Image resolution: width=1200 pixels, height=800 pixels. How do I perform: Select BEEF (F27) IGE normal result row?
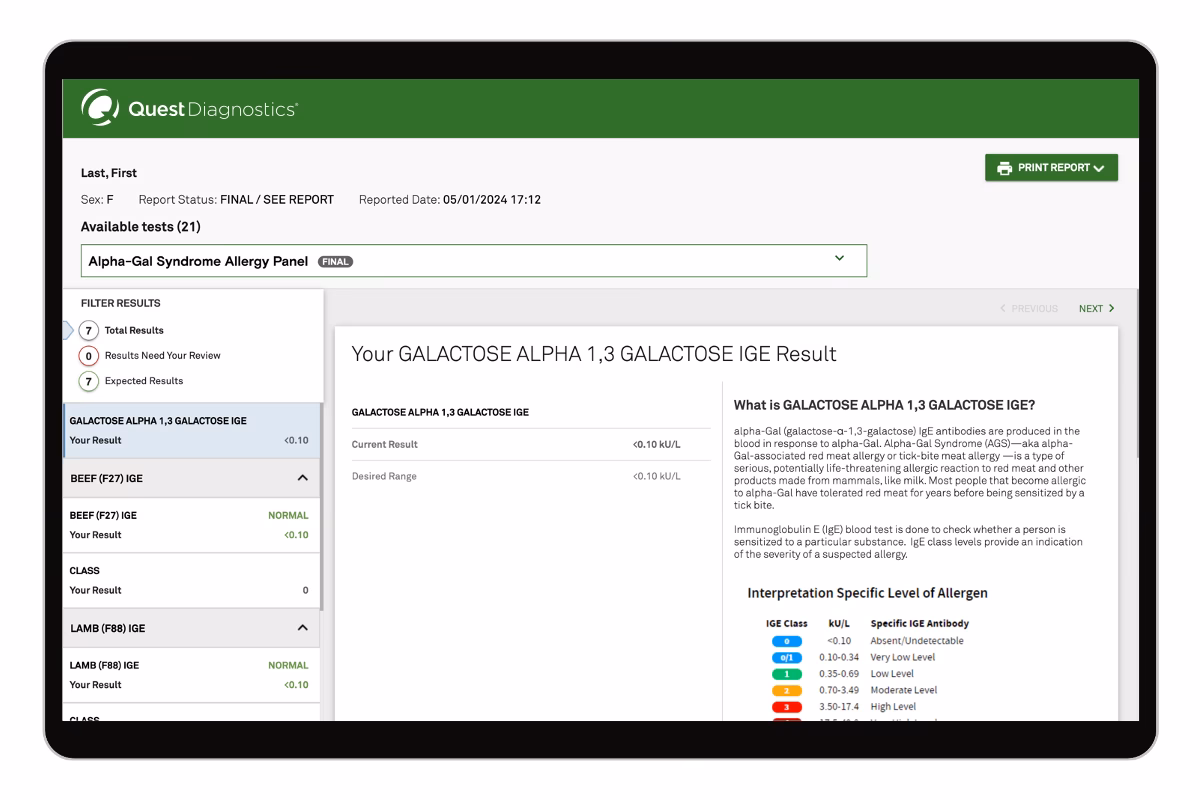pos(190,525)
